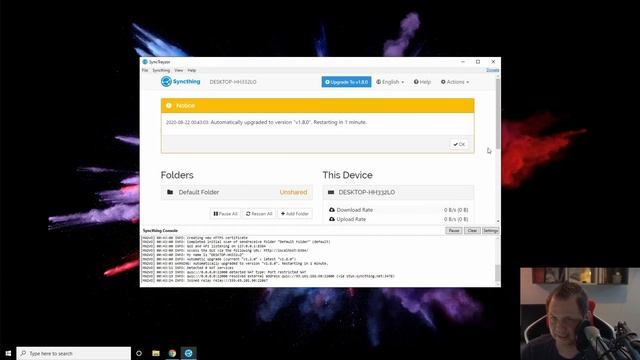Click Upgrade To v1.8.0 button
Image resolution: width=640 pixels, height=360 pixels.
click(347, 82)
